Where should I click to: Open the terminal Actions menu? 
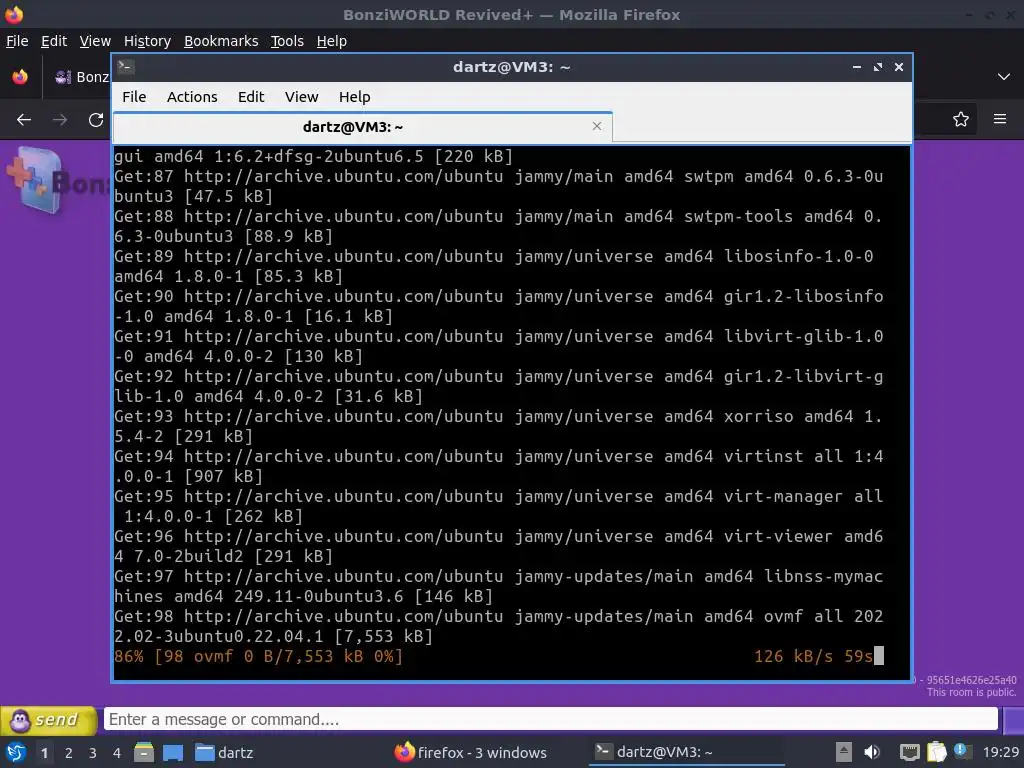tap(192, 97)
